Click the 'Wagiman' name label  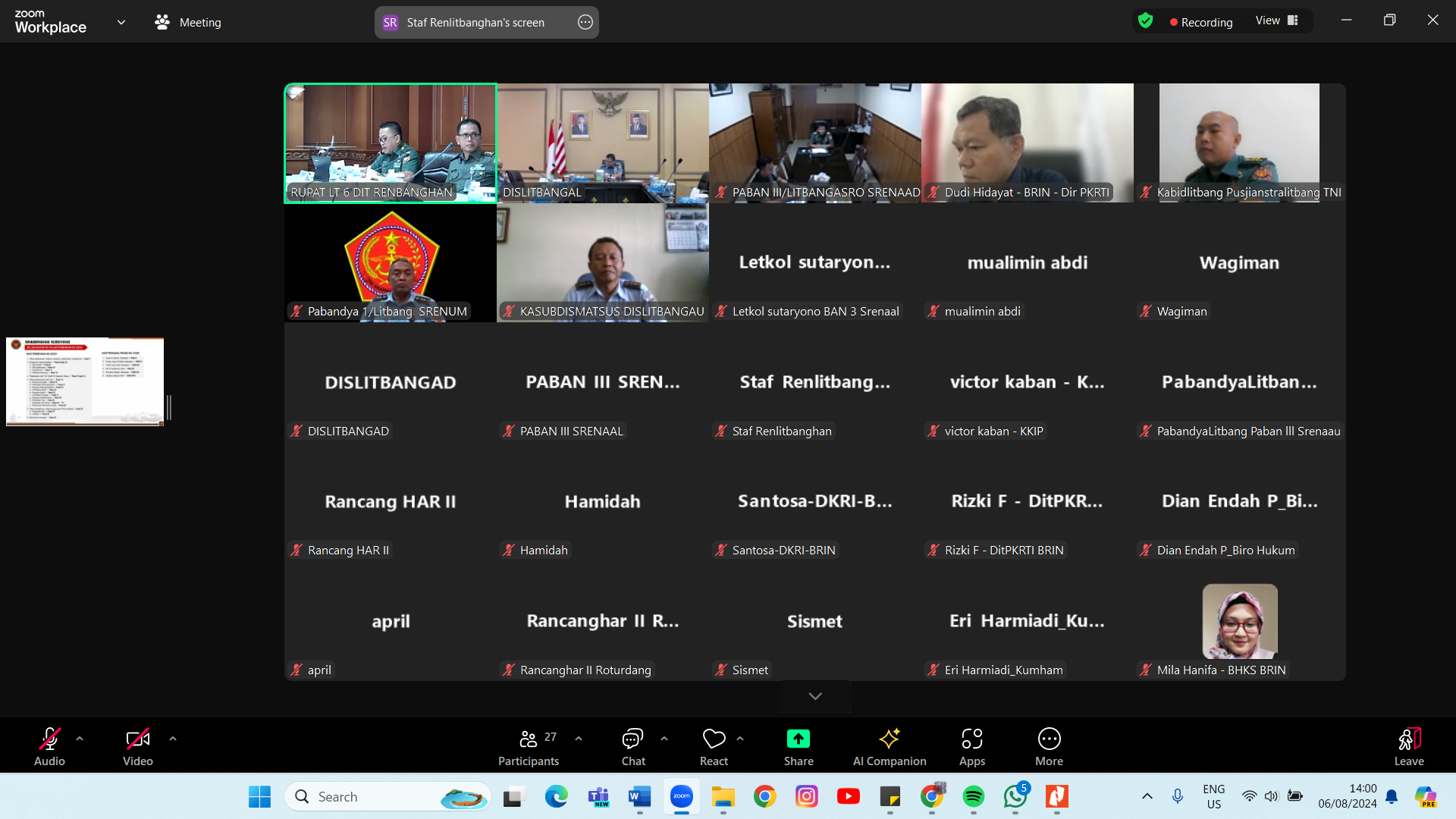click(x=1181, y=311)
